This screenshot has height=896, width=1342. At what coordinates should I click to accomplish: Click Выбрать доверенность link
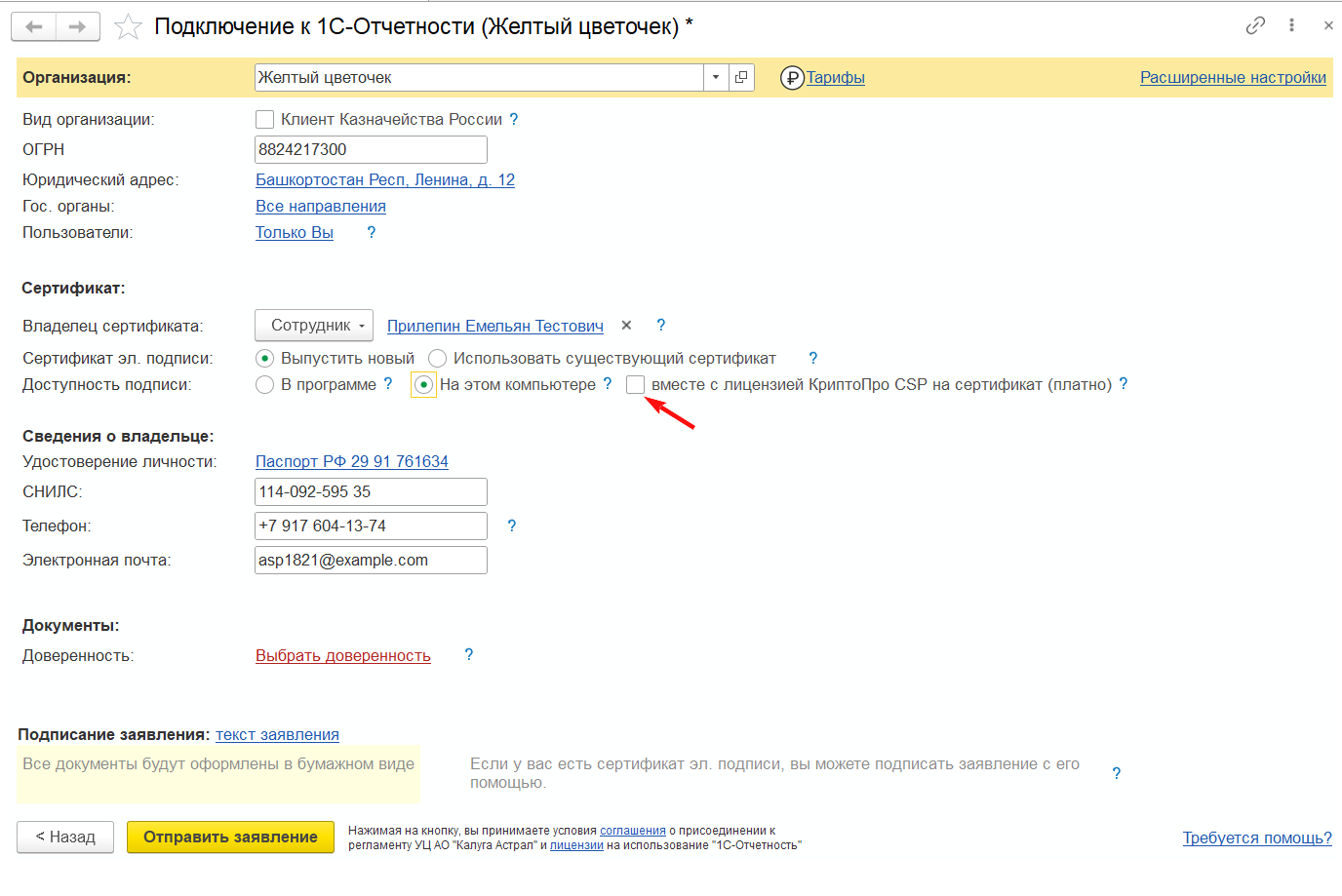point(343,655)
